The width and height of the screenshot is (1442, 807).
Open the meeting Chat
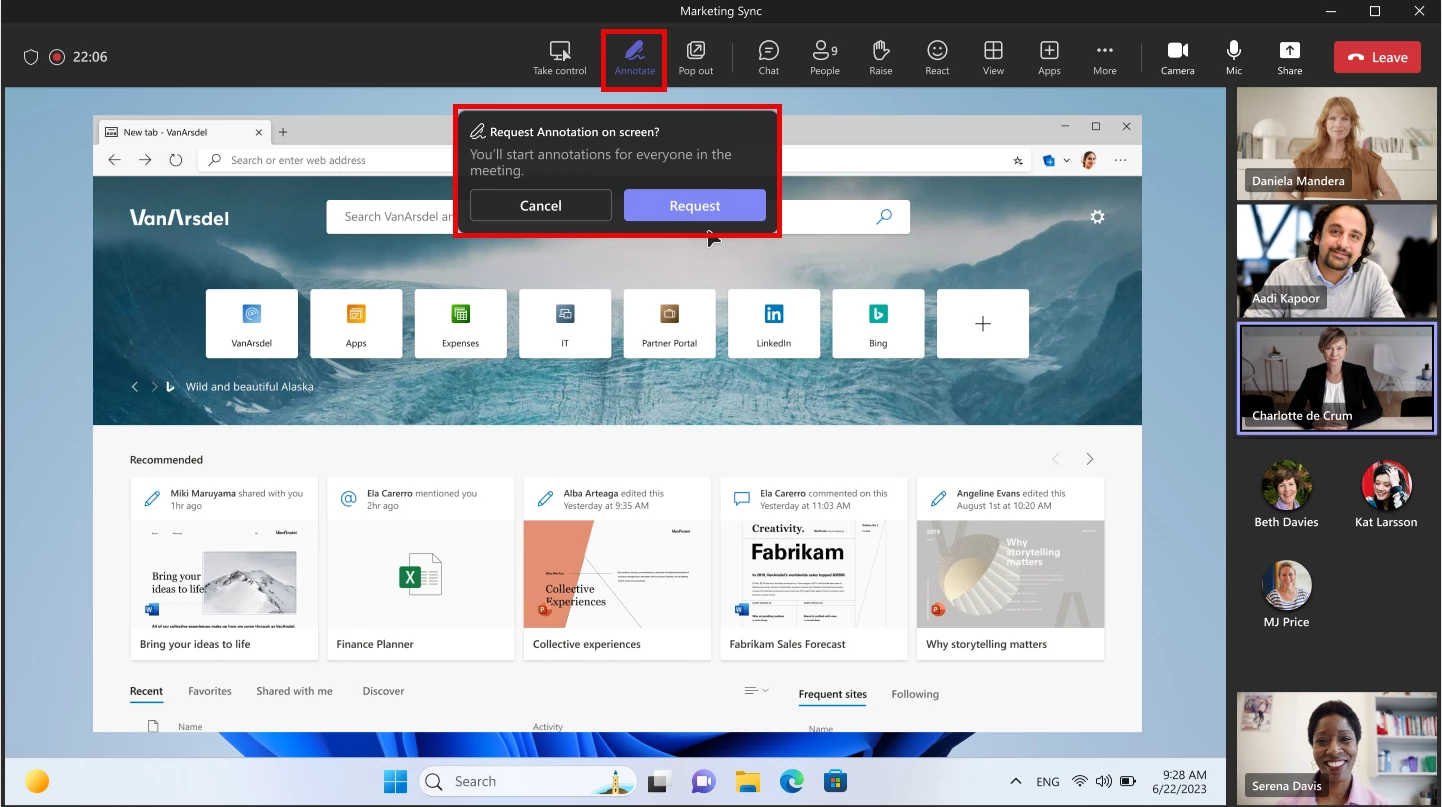[768, 58]
